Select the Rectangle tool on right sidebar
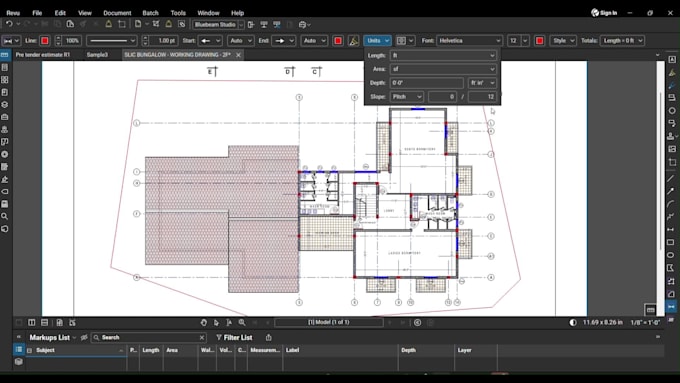 pyautogui.click(x=671, y=242)
